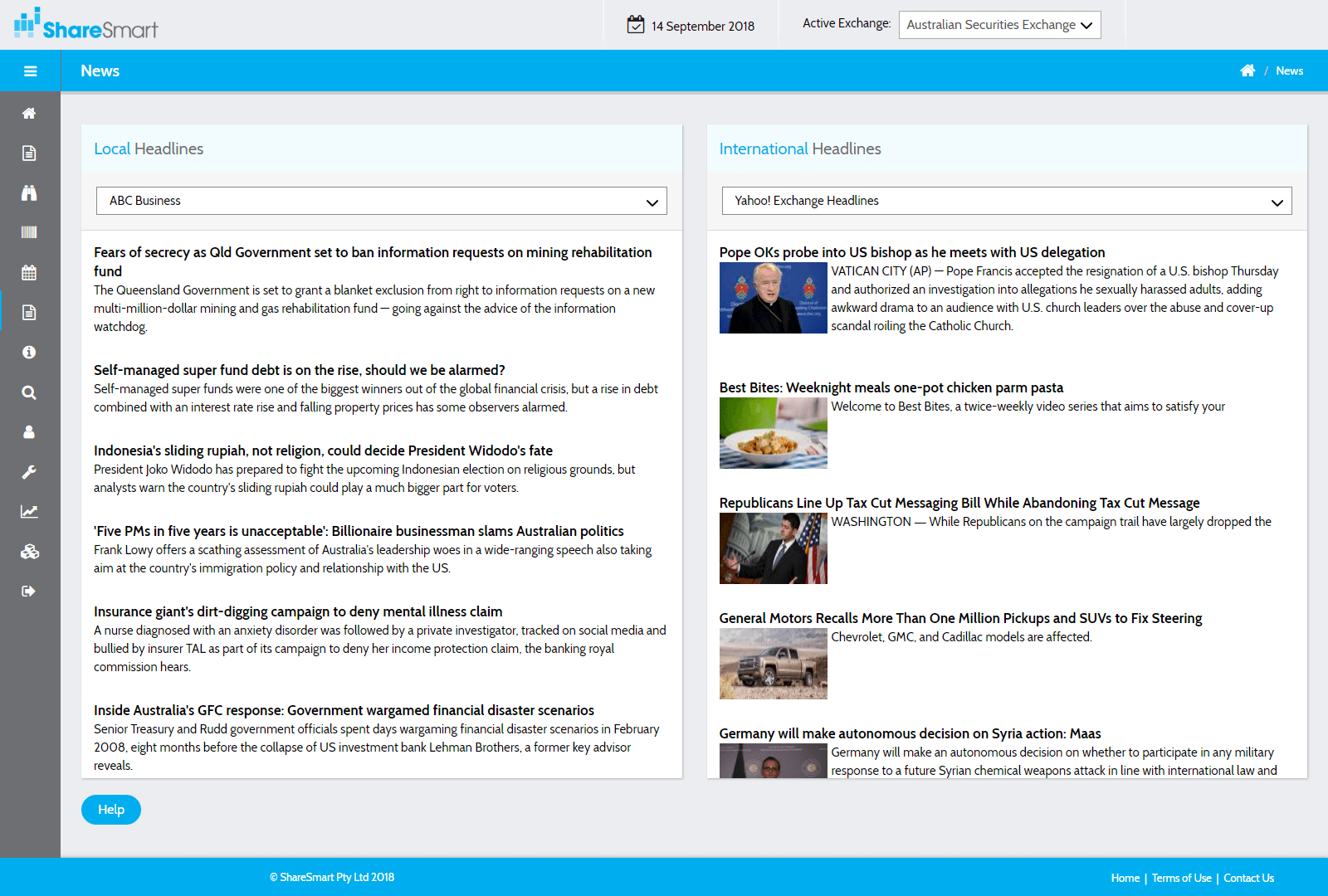Click the News breadcrumb link
The image size is (1328, 896).
coord(1289,71)
